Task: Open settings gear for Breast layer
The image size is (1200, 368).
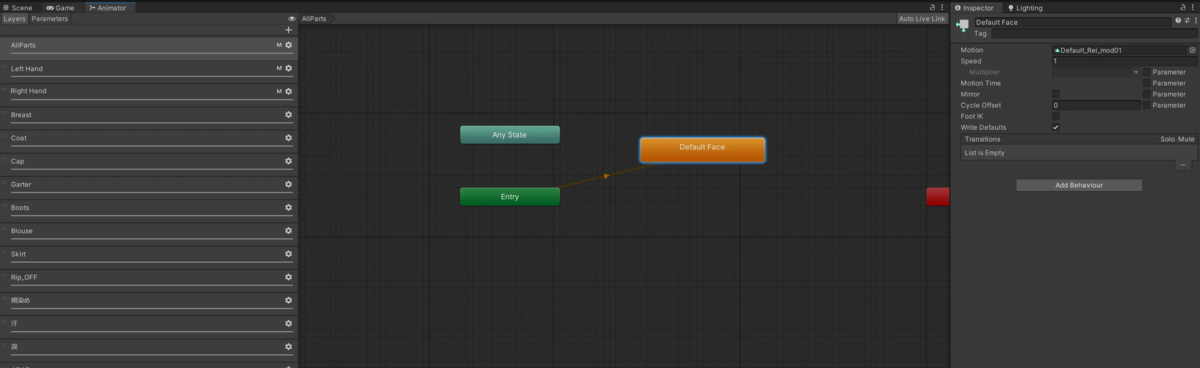Action: 289,115
